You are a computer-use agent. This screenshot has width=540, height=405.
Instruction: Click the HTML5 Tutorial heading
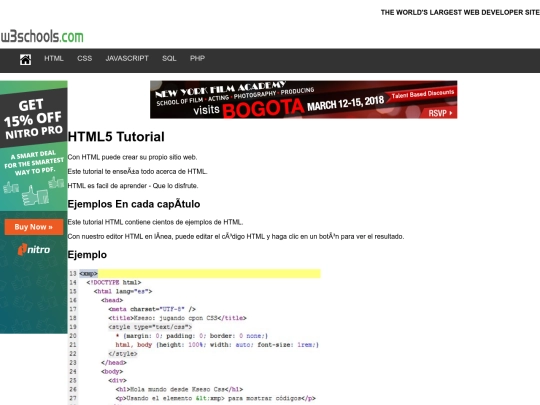(116, 137)
